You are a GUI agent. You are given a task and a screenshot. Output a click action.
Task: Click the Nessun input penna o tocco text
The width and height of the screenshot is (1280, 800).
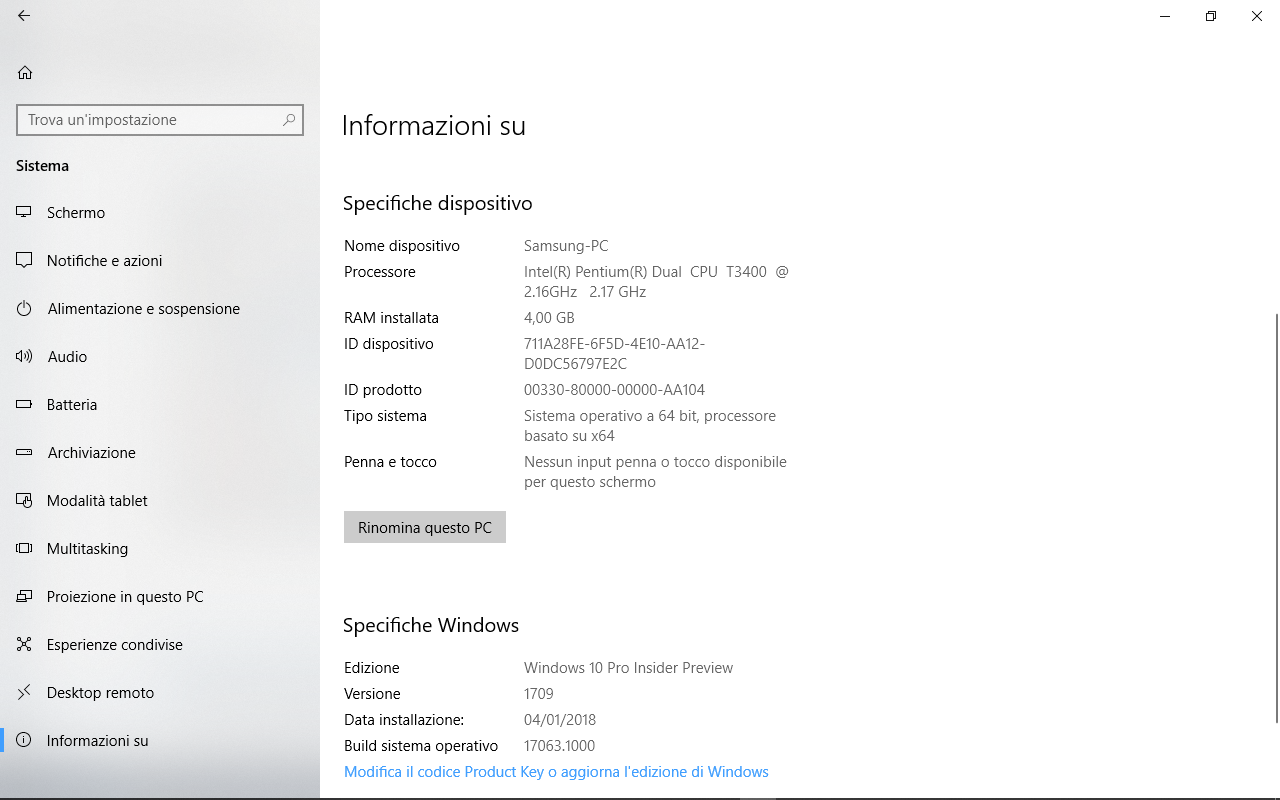(655, 472)
